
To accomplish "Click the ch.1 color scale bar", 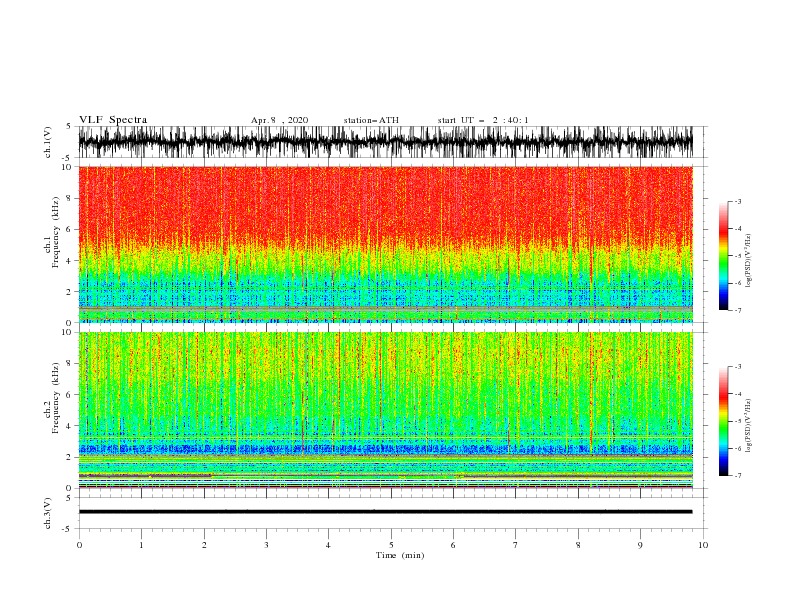I will tap(723, 256).
